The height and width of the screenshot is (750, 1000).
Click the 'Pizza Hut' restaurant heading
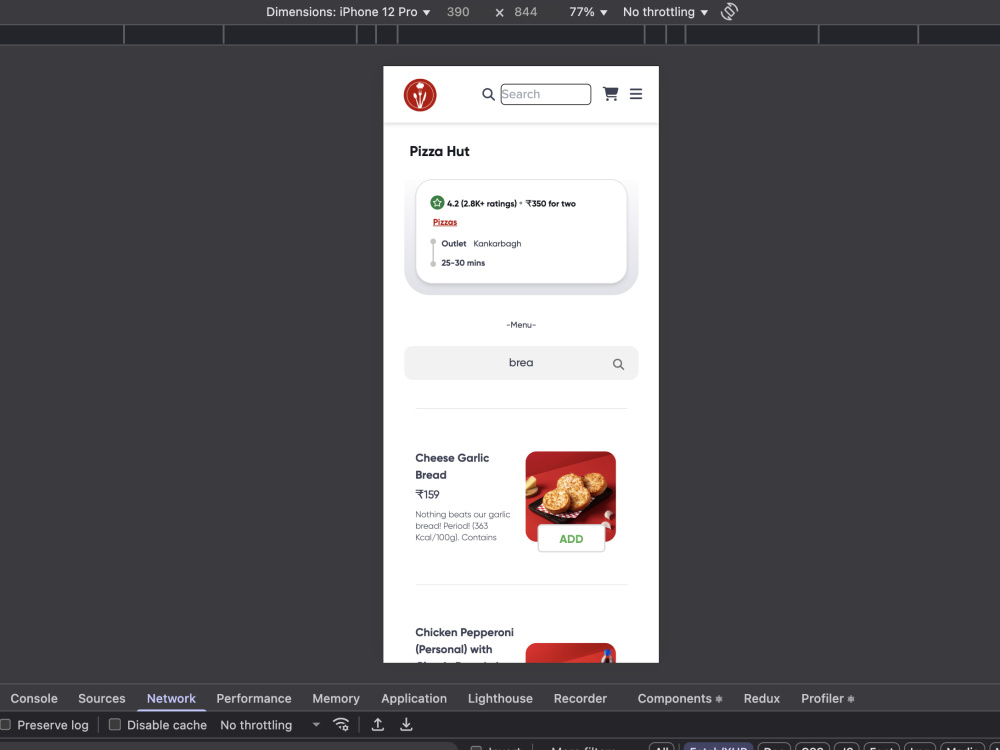click(x=439, y=151)
